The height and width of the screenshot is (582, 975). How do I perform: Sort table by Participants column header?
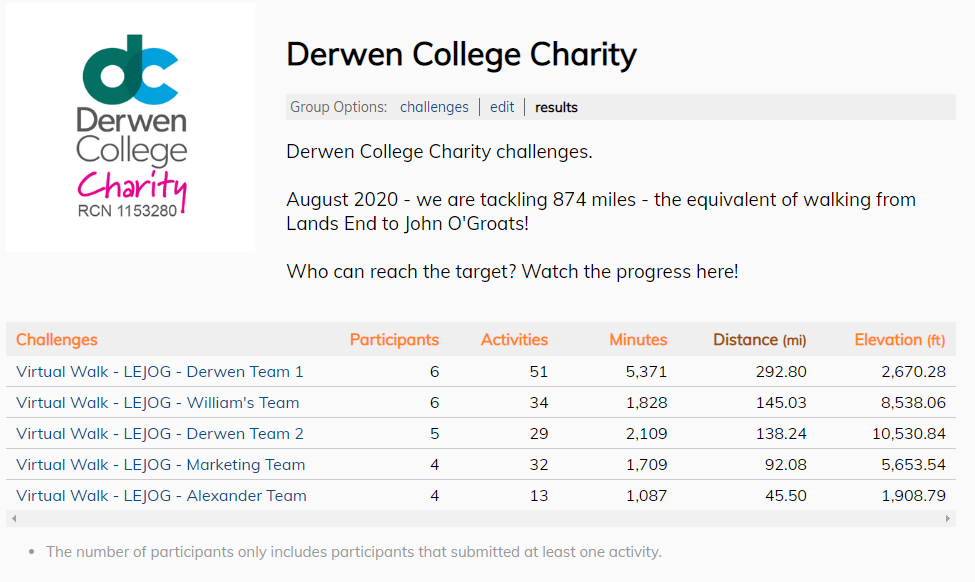[x=394, y=340]
